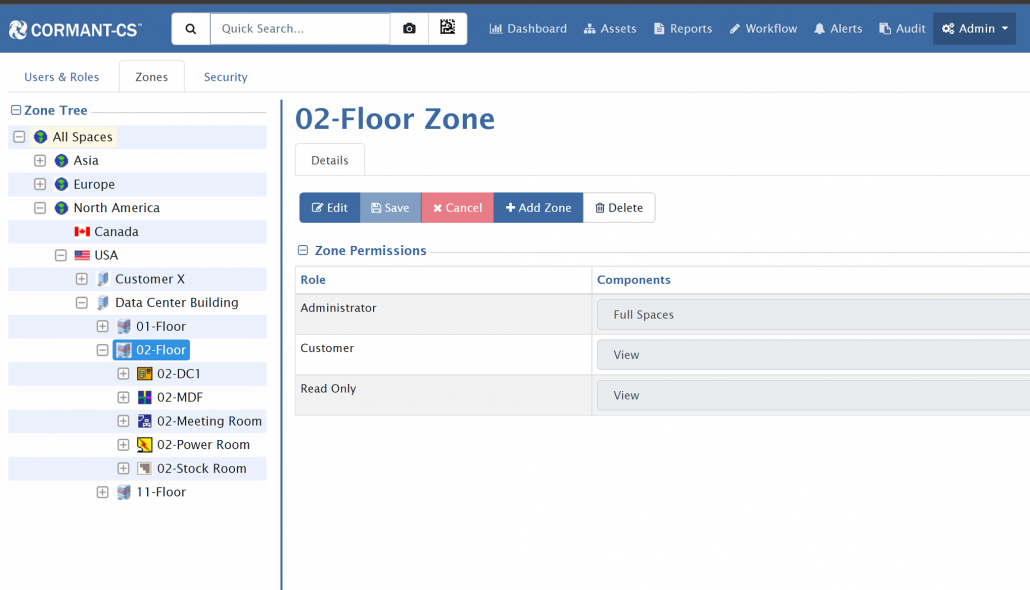Viewport: 1030px width, 590px height.
Task: Click the 02-DC1 room icon
Action: (x=145, y=374)
